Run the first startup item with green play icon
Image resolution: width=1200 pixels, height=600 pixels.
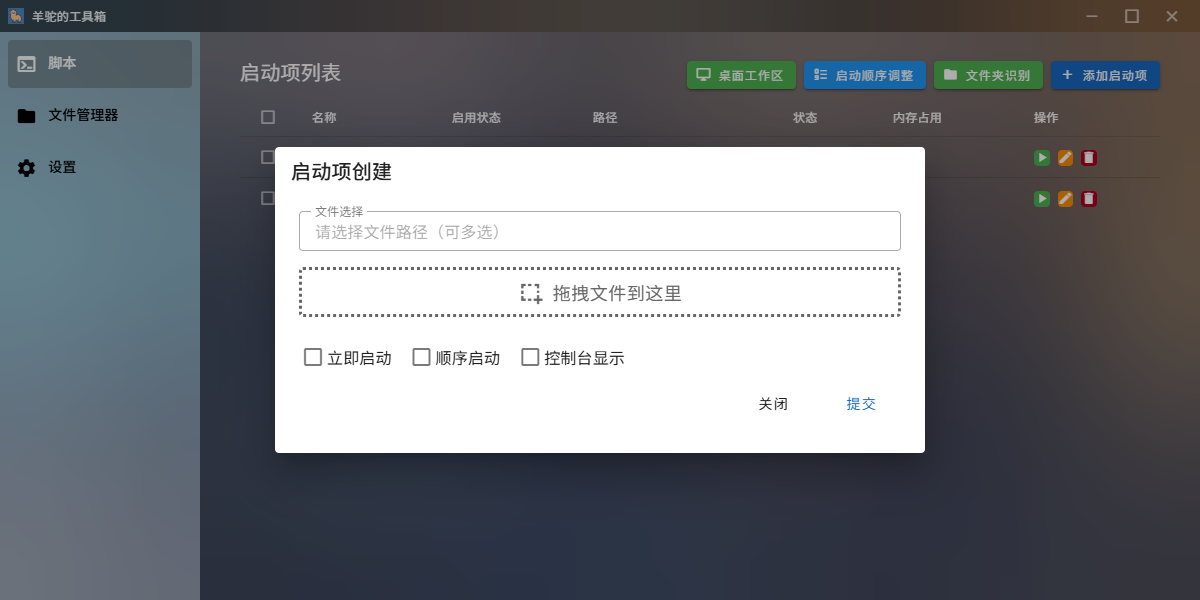click(x=1042, y=157)
